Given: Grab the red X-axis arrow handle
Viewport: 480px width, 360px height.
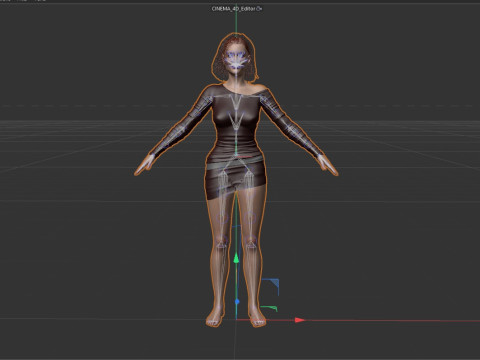Looking at the screenshot, I should (x=300, y=320).
